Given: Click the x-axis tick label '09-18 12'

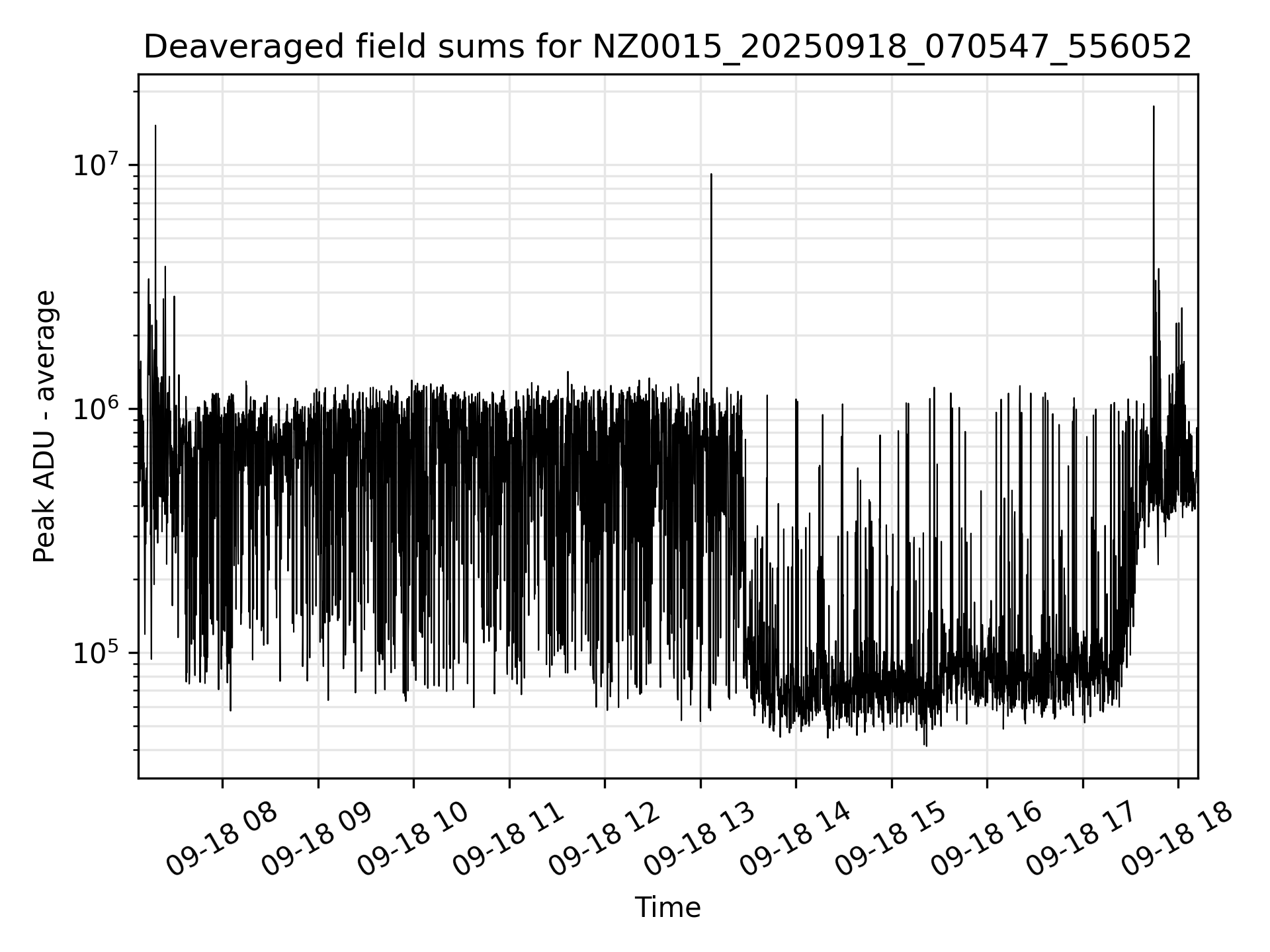Looking at the screenshot, I should (x=605, y=839).
